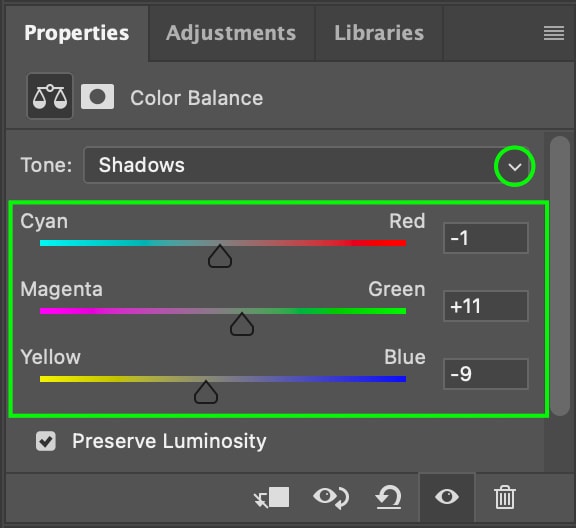
Task: Click the Yellow-Blue slider handle
Action: coord(206,392)
